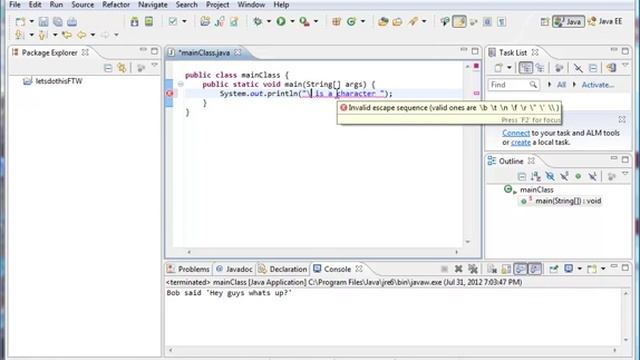Toggle Hide Static Members in Outline

click(564, 176)
